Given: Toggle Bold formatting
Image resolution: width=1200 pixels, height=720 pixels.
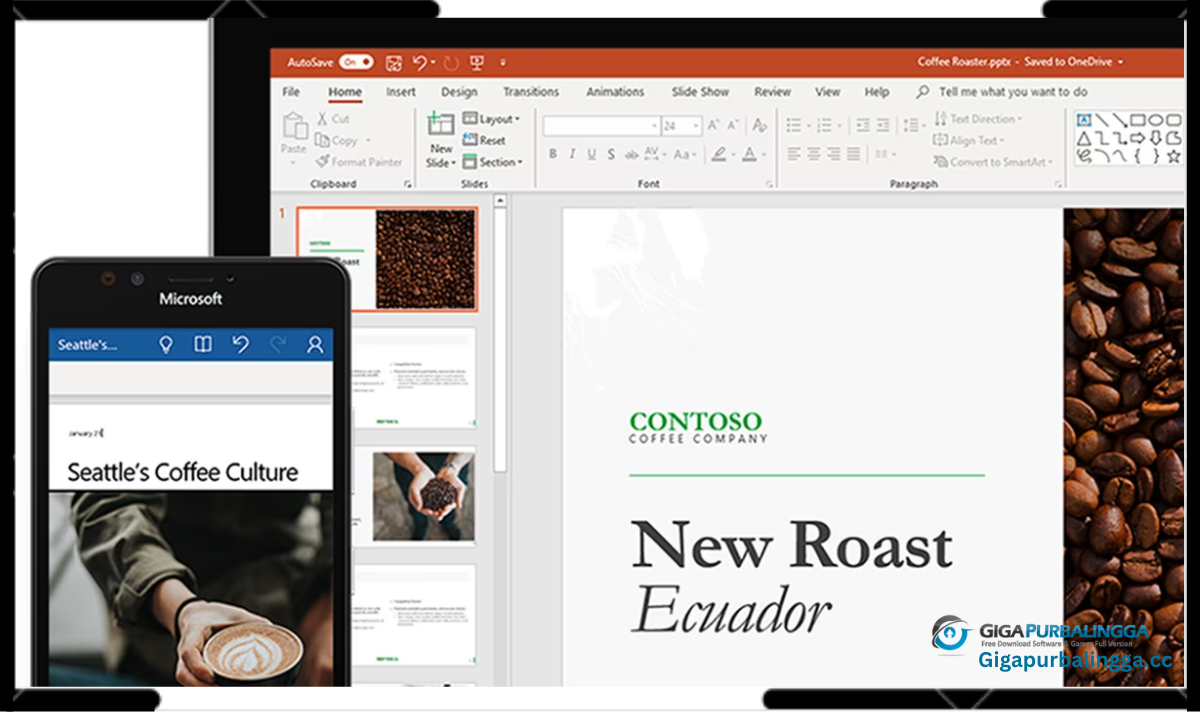Looking at the screenshot, I should point(552,154).
